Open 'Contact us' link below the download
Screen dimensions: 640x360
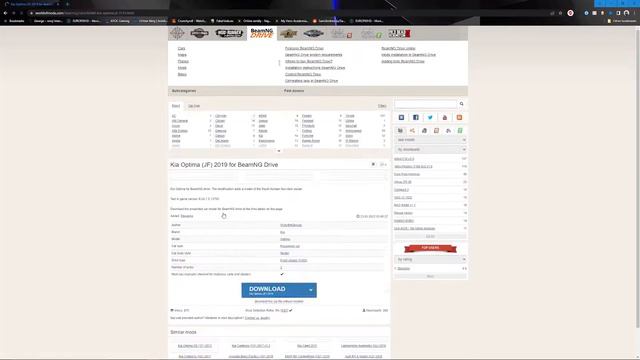click(257, 318)
